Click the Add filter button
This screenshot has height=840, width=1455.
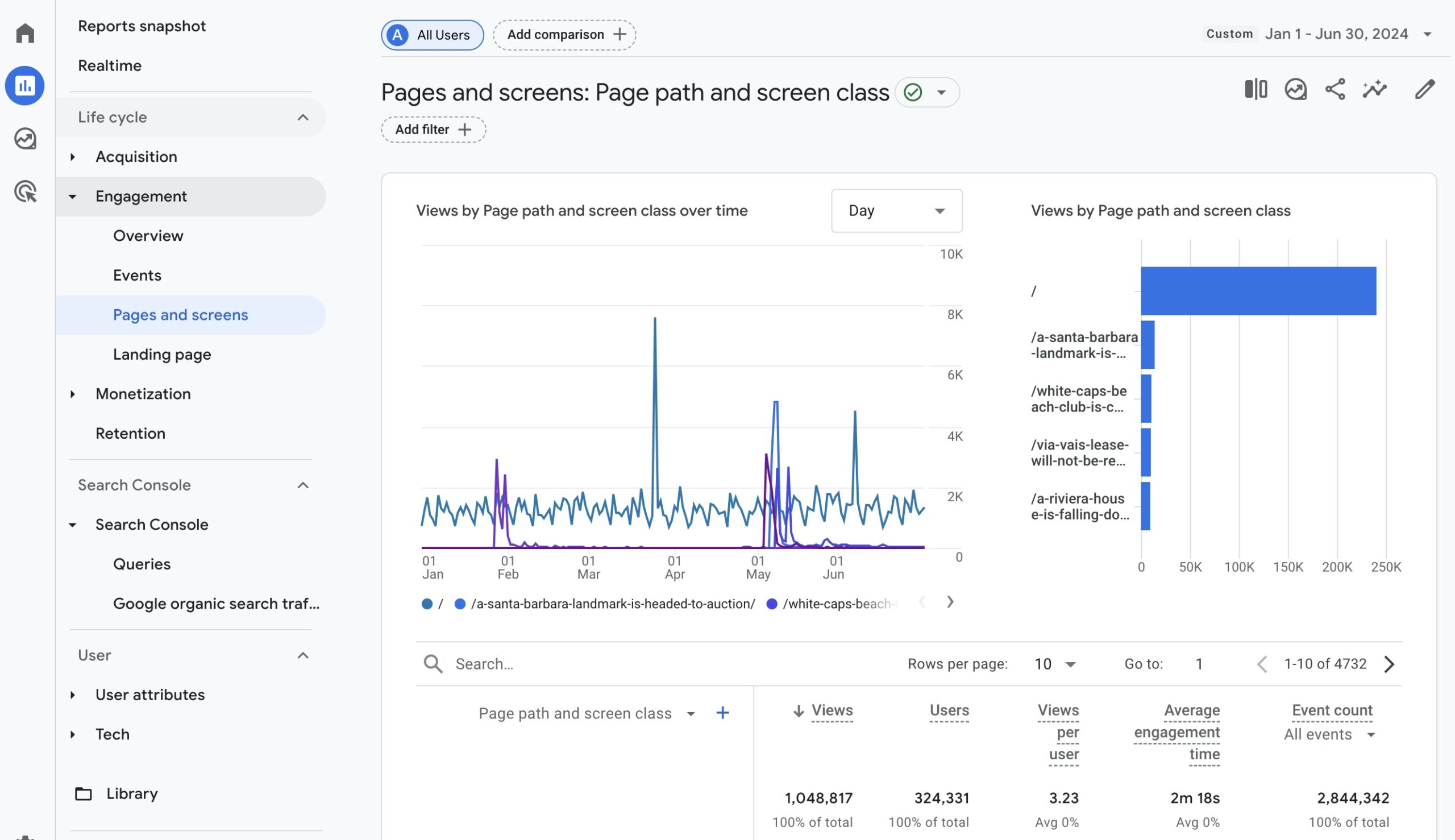click(433, 129)
